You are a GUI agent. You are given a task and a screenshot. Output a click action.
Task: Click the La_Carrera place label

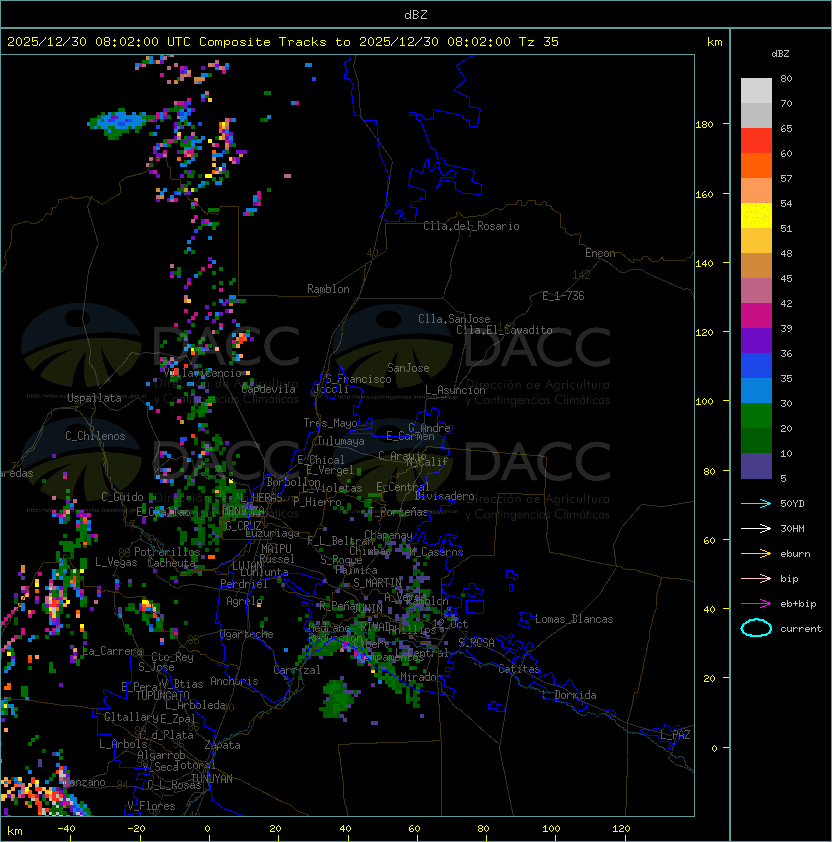[x=113, y=651]
